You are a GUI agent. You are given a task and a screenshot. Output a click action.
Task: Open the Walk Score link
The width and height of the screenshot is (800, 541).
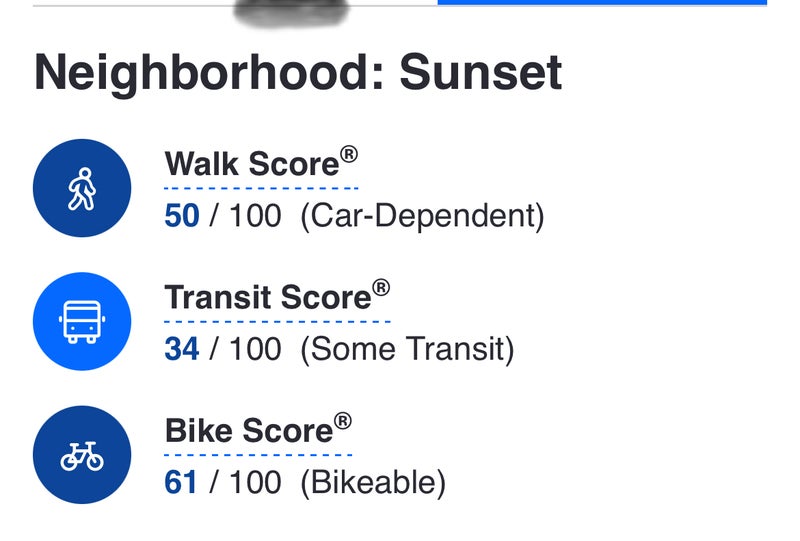[252, 164]
